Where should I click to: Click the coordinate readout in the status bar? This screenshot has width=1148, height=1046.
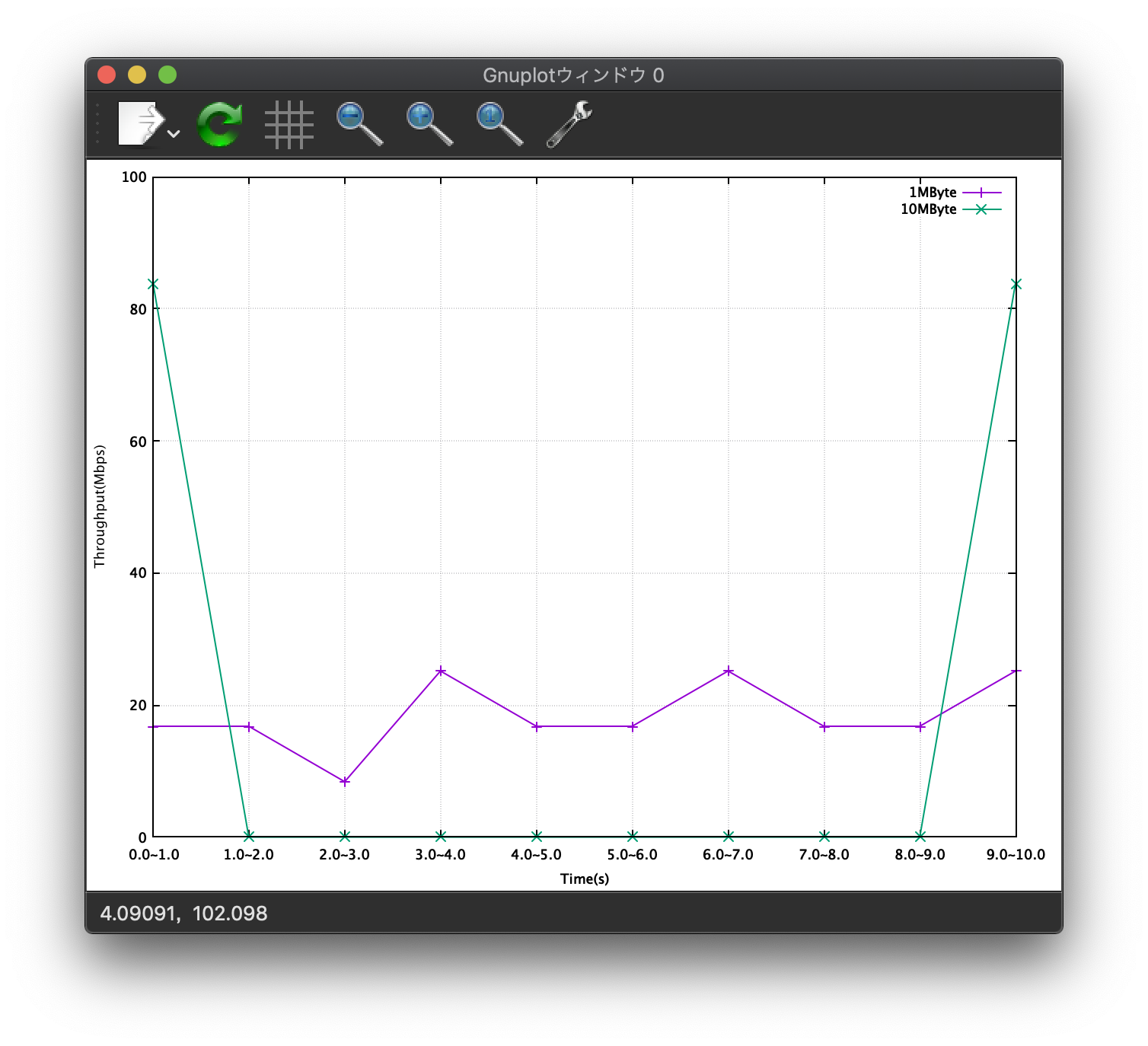coord(181,913)
